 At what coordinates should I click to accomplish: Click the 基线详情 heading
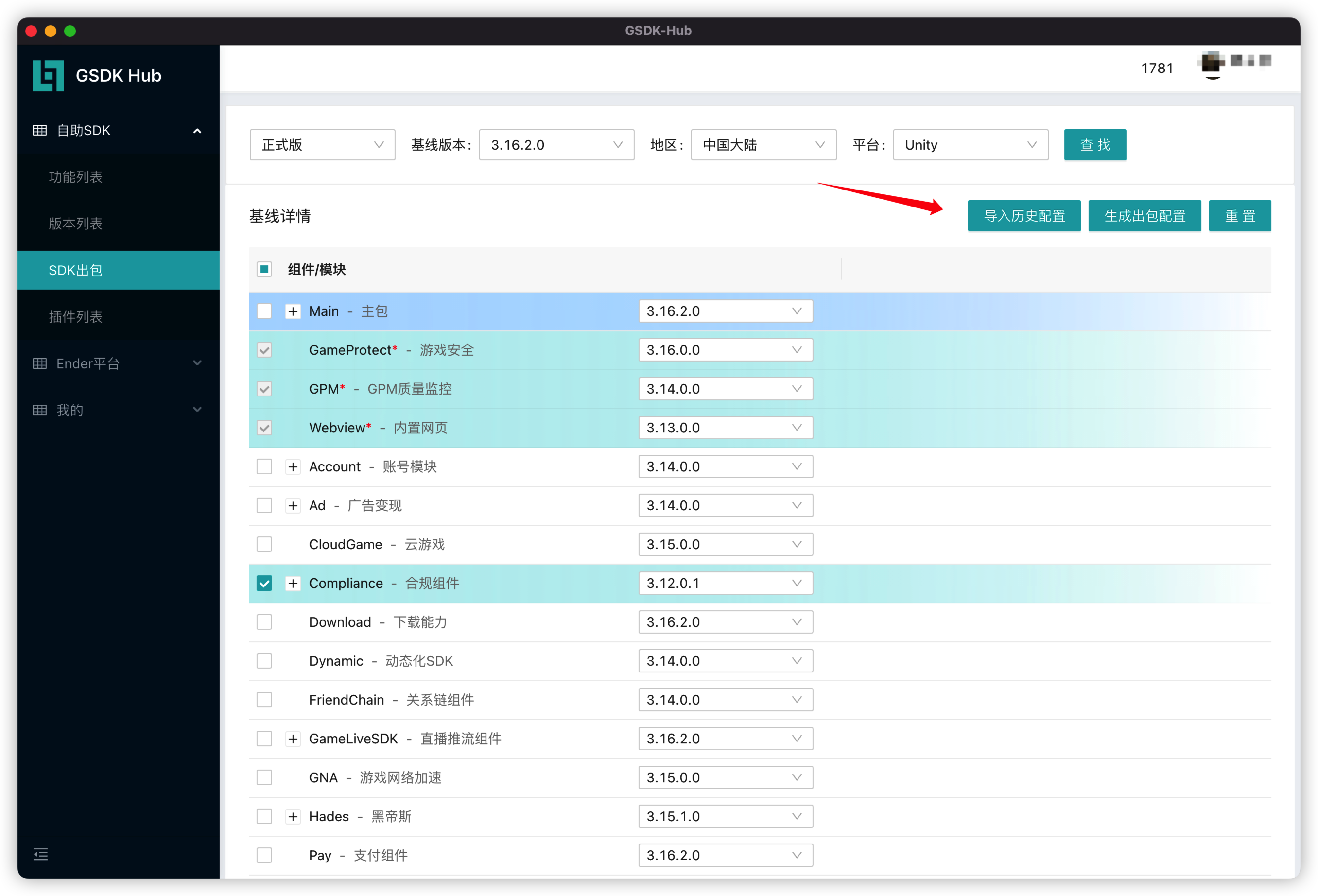pyautogui.click(x=280, y=216)
